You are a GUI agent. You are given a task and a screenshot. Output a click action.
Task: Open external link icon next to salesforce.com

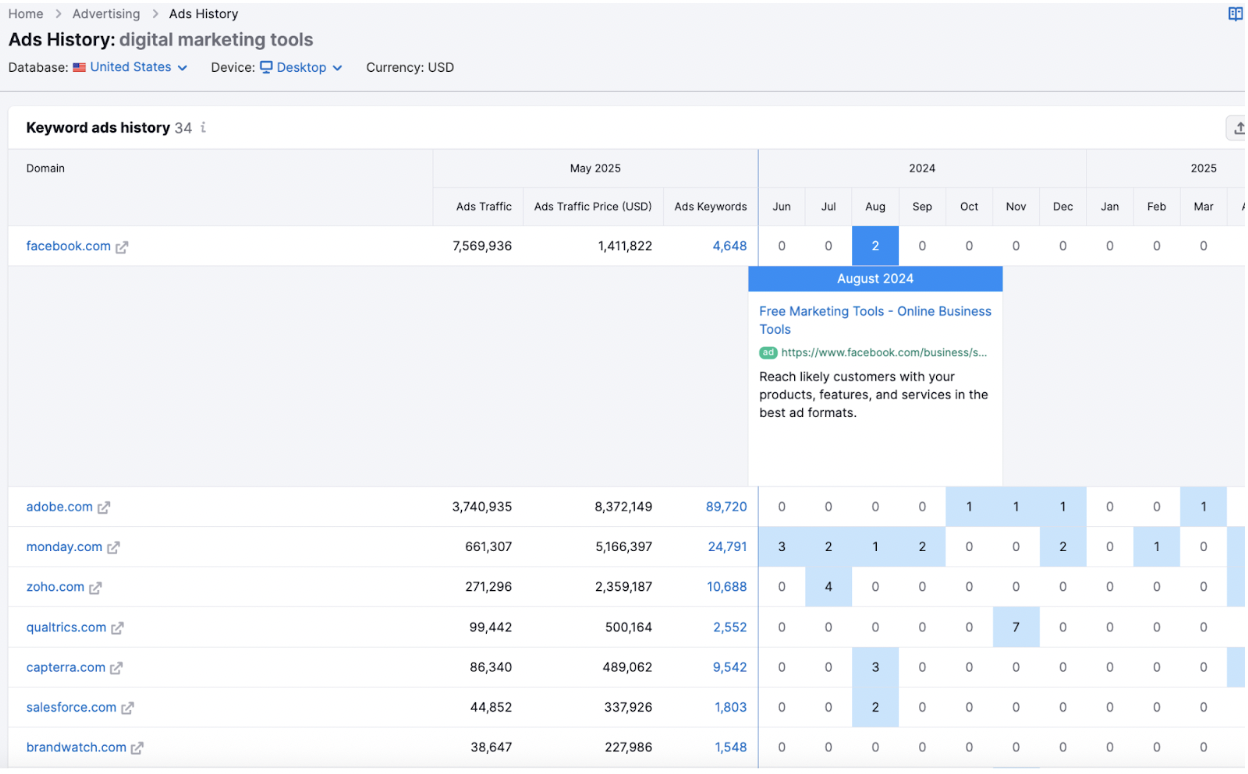click(x=128, y=708)
